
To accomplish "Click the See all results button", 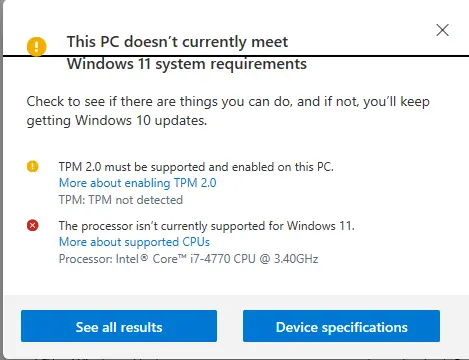I will tap(119, 326).
